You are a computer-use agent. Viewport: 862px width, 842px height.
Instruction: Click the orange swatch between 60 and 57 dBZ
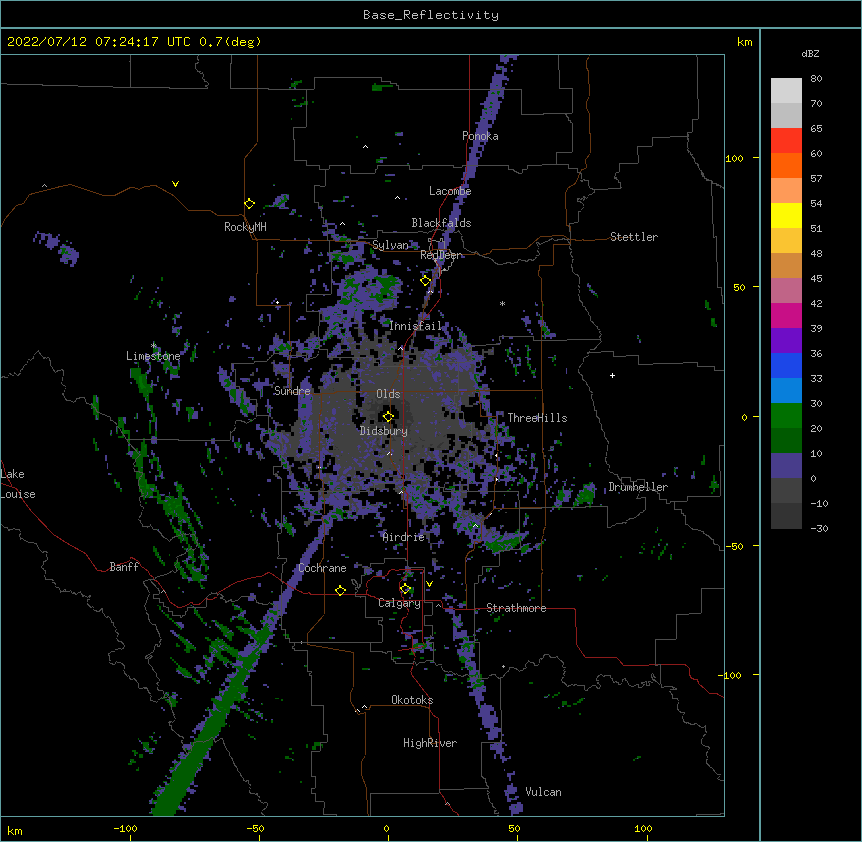(786, 165)
